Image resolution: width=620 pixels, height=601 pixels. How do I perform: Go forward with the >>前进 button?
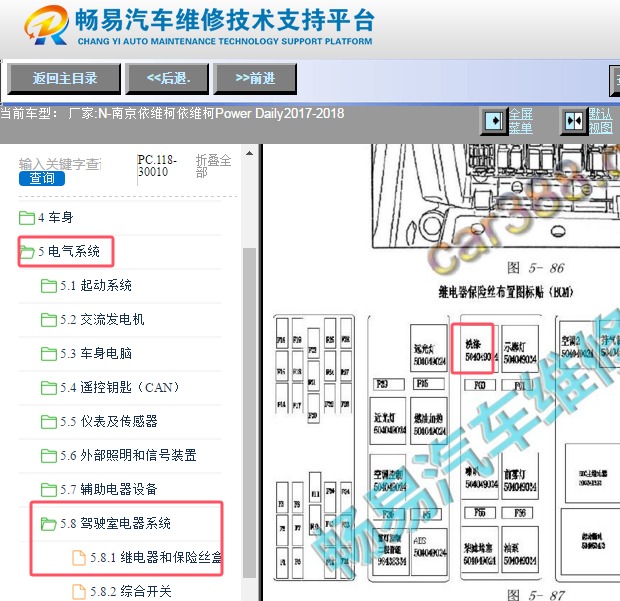click(255, 79)
